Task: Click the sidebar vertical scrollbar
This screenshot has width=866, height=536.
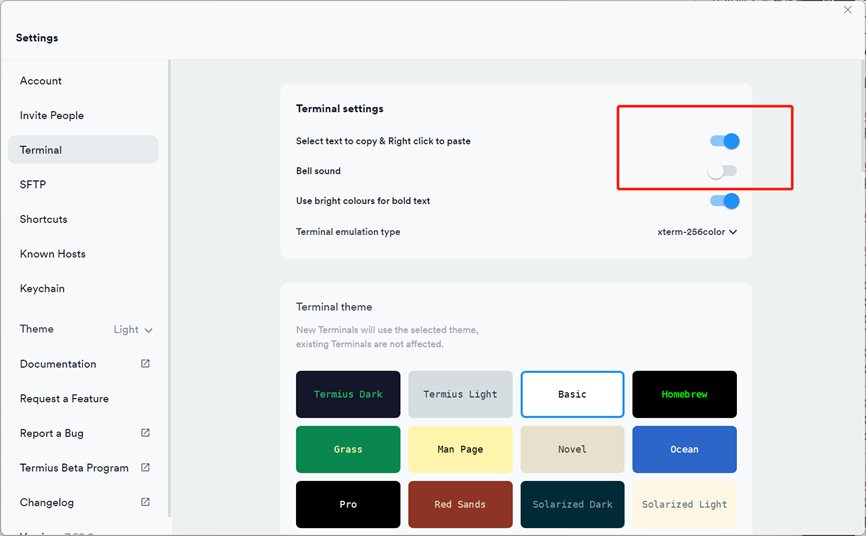Action: click(x=170, y=288)
